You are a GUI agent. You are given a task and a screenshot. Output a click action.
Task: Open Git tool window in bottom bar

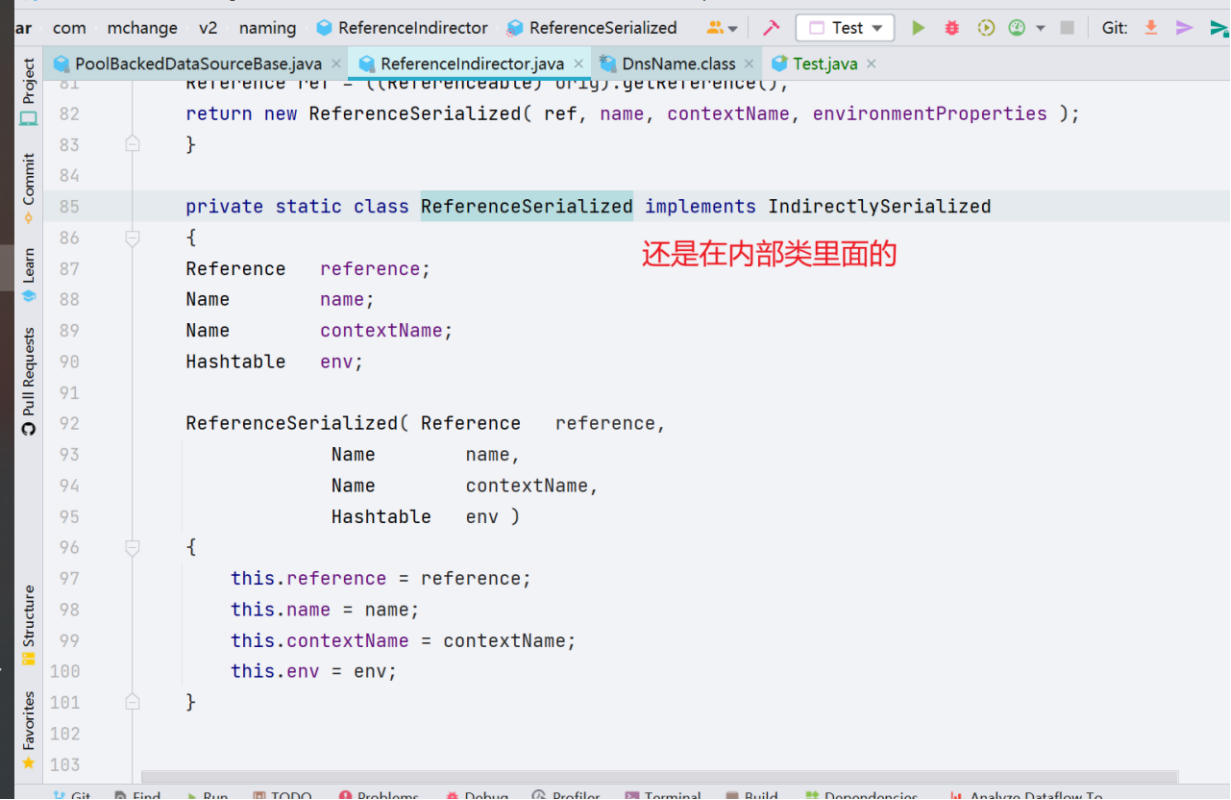click(x=71, y=796)
